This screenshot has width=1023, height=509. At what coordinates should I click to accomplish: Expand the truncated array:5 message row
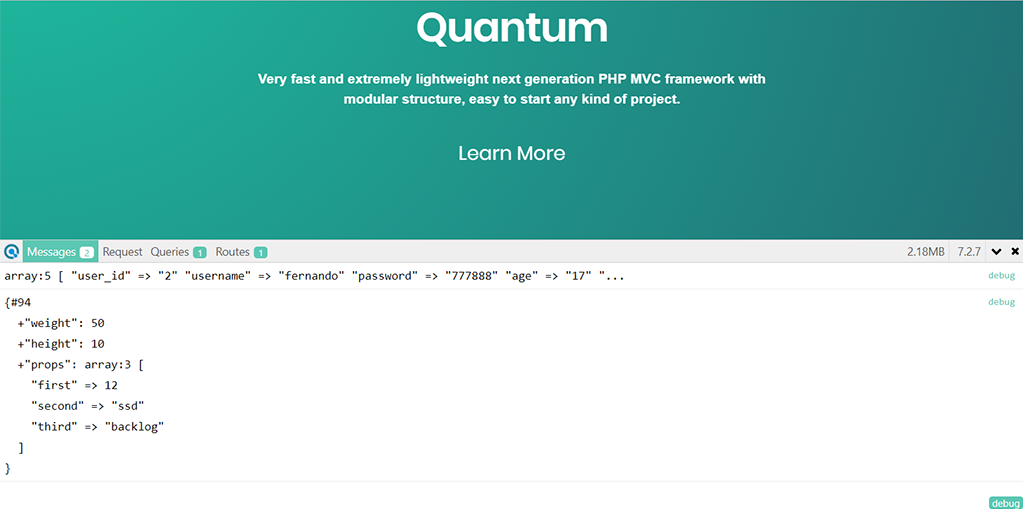314,276
